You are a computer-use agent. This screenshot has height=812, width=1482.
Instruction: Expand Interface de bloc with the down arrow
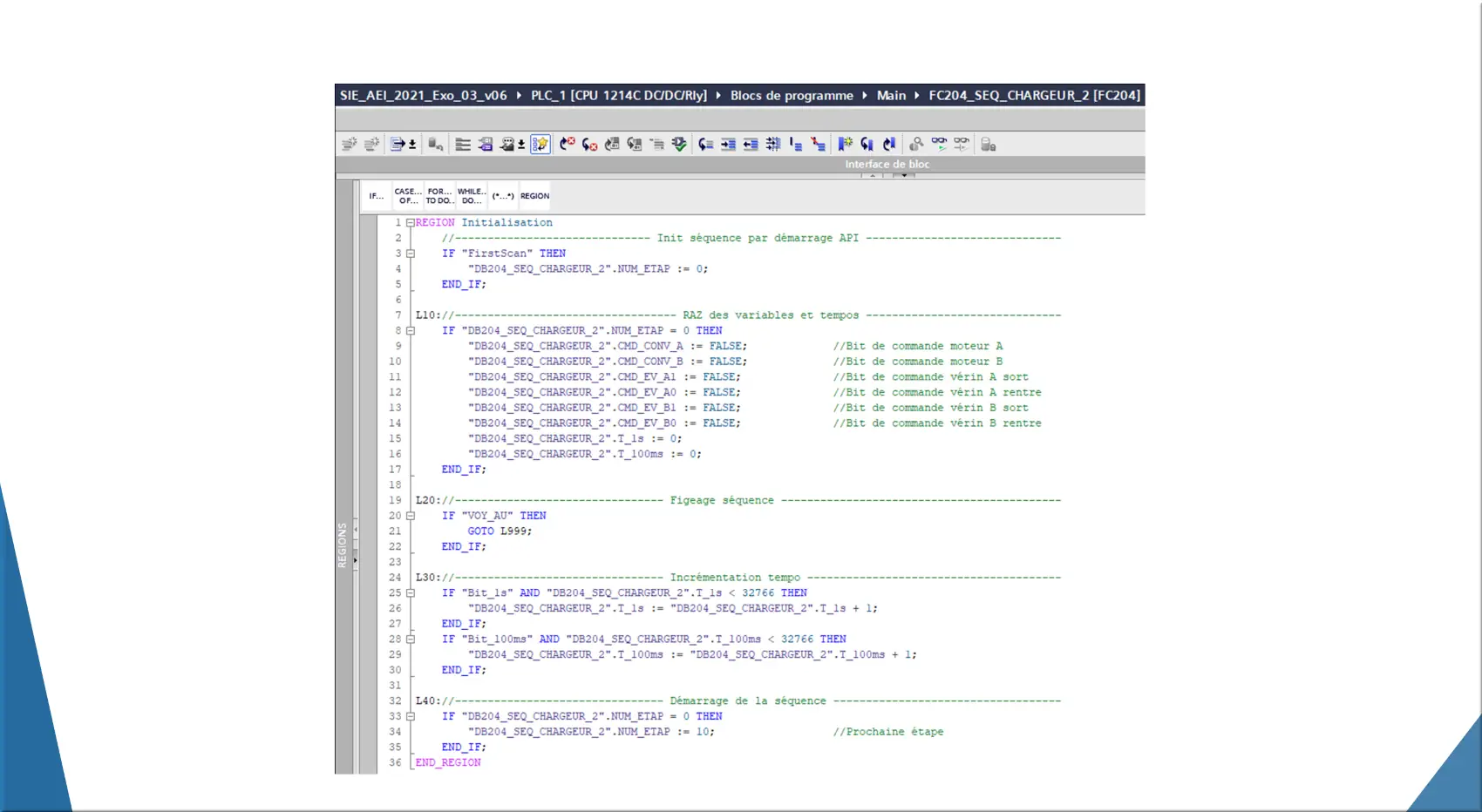[904, 175]
